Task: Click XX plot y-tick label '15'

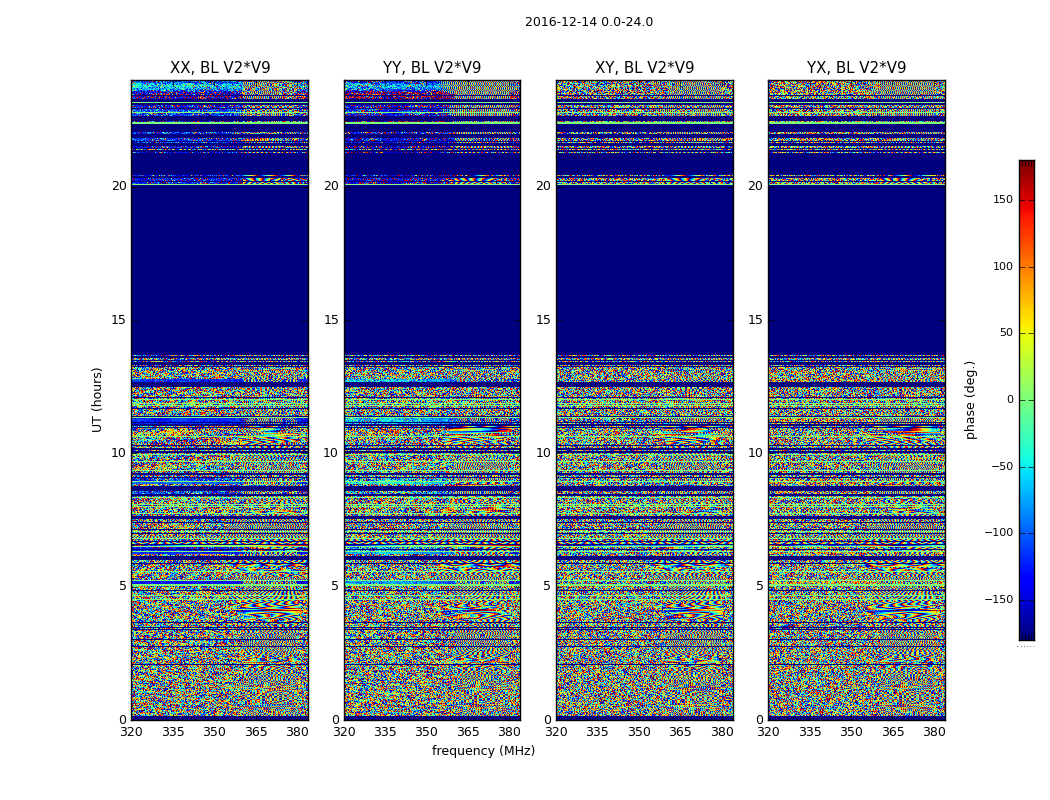Action: click(x=119, y=320)
